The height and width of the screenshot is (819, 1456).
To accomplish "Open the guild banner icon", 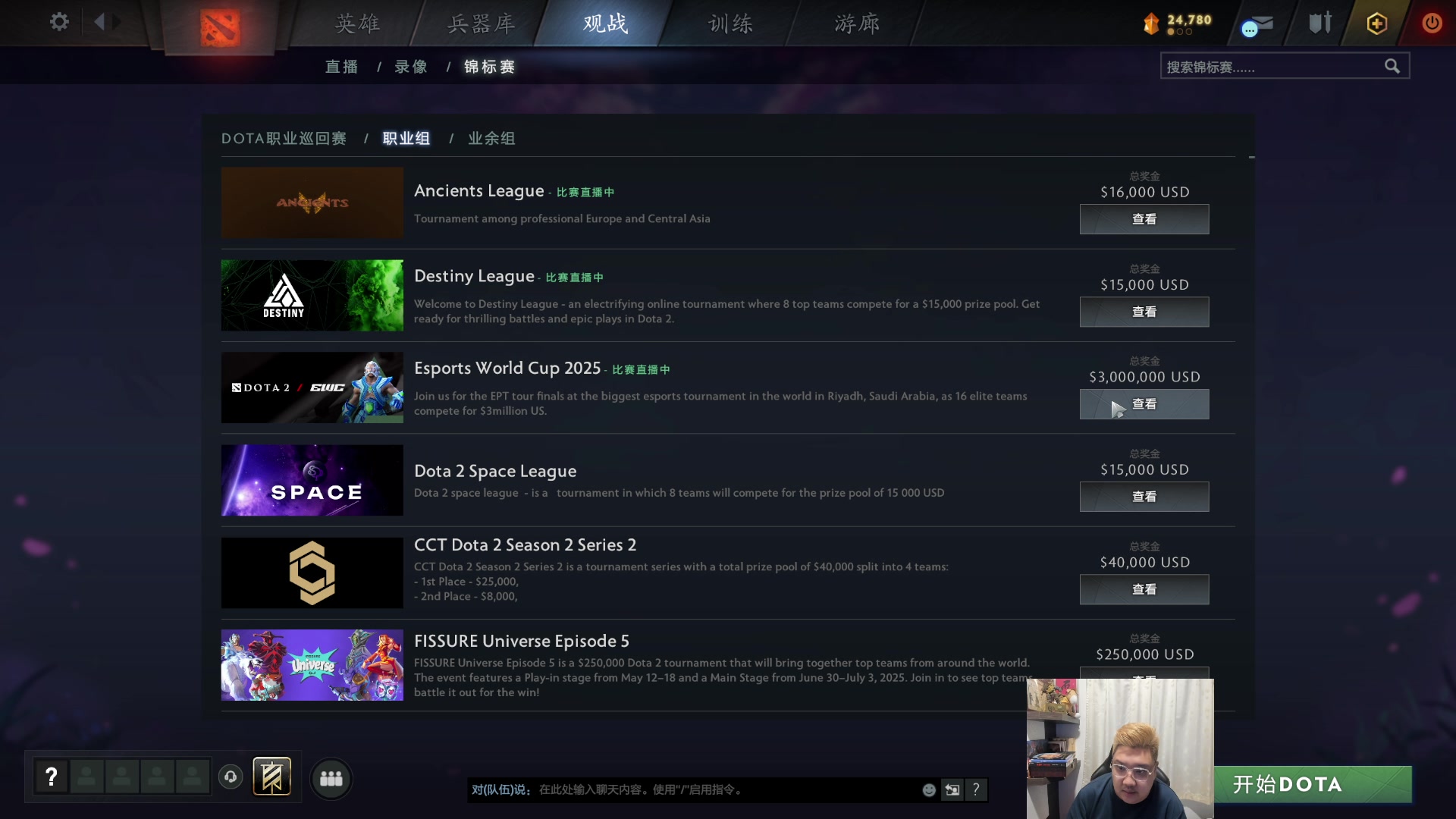I will click(x=271, y=777).
